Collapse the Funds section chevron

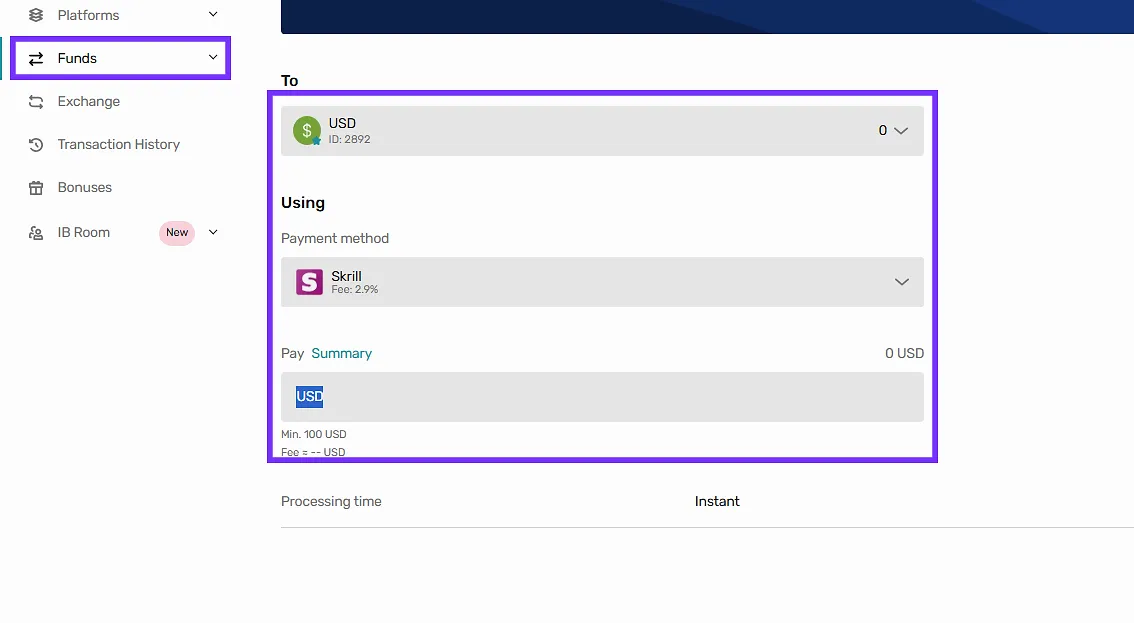[212, 58]
